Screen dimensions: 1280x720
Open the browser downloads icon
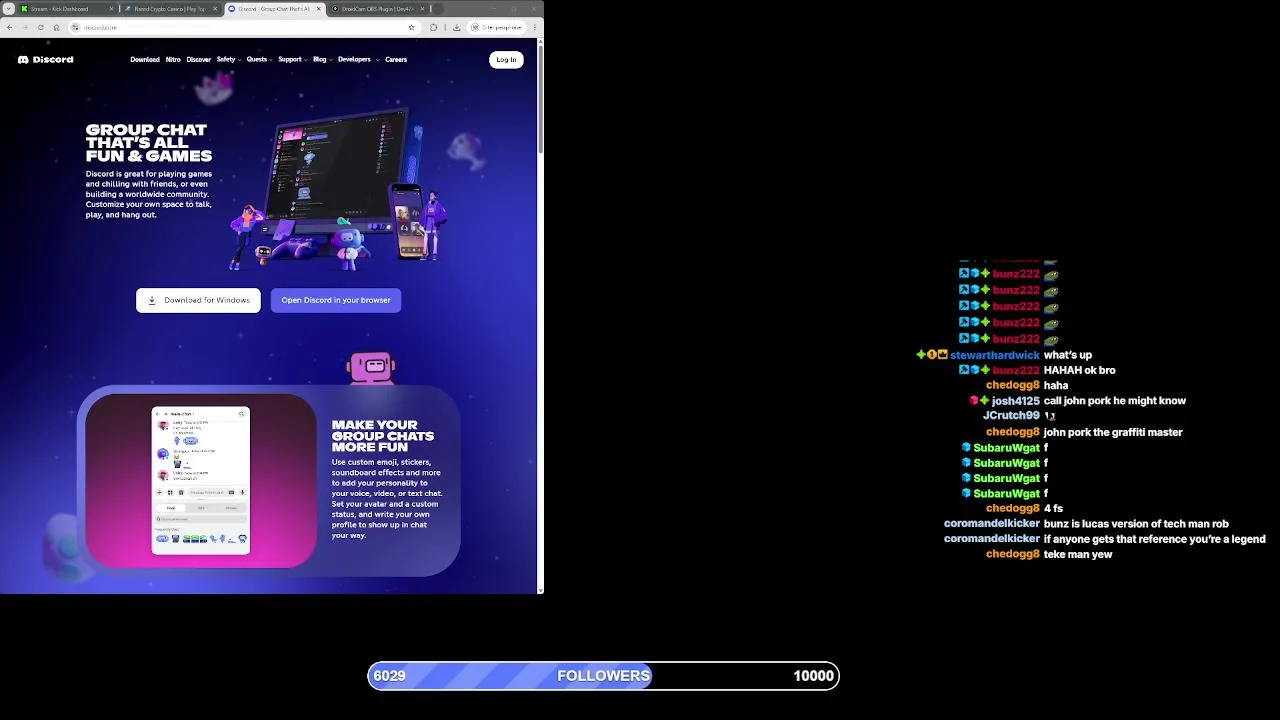pos(456,27)
